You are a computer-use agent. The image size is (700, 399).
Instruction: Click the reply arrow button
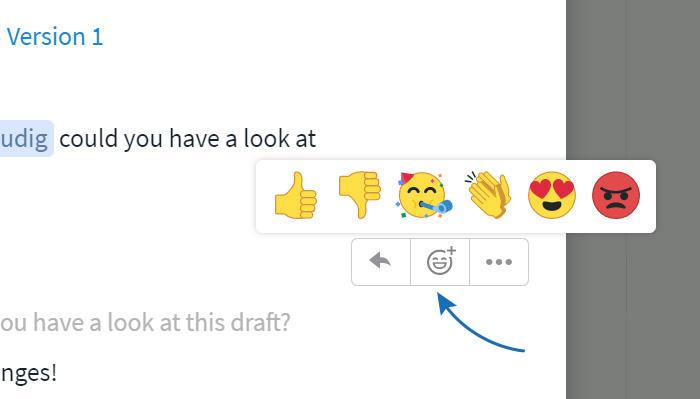click(x=381, y=262)
